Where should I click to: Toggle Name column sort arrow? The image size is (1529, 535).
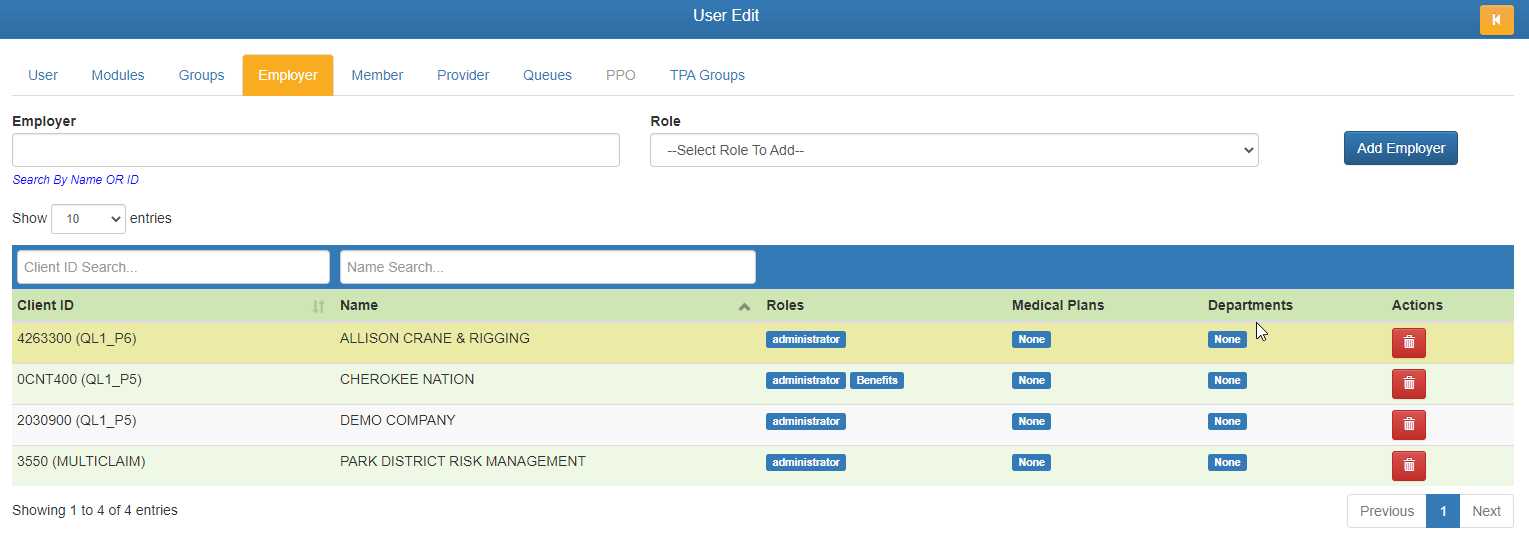(744, 306)
